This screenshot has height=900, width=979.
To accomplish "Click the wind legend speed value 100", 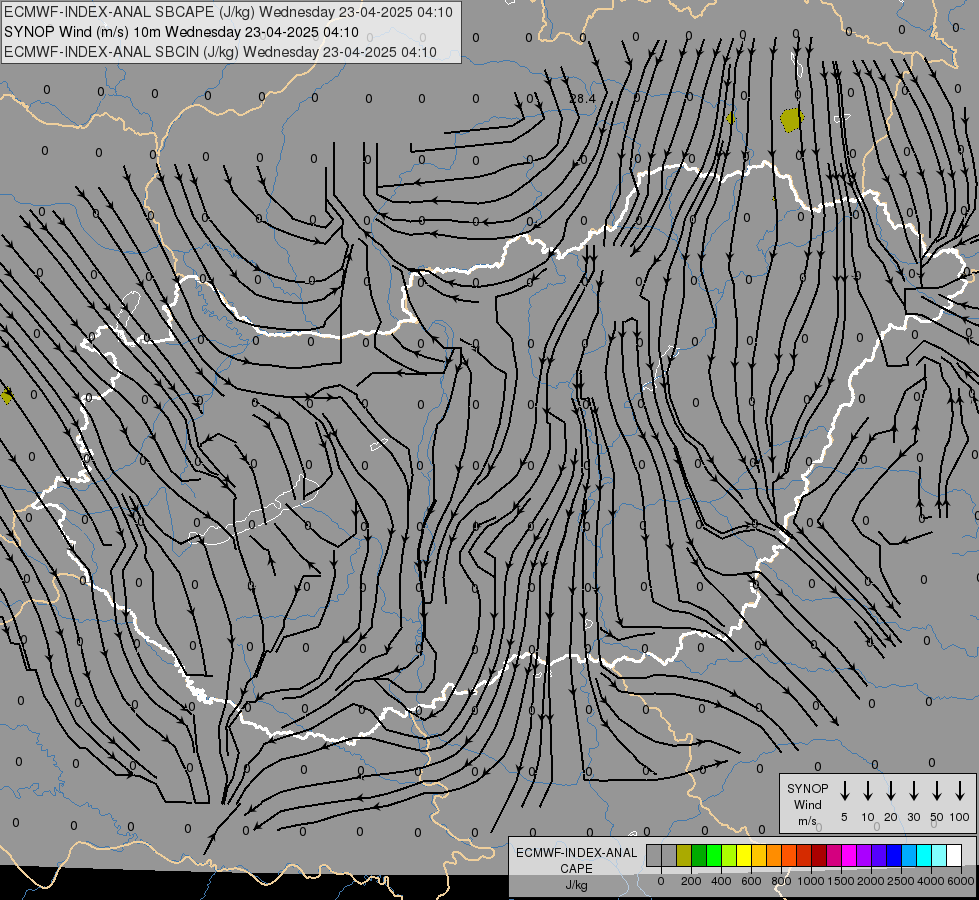I will [x=960, y=817].
